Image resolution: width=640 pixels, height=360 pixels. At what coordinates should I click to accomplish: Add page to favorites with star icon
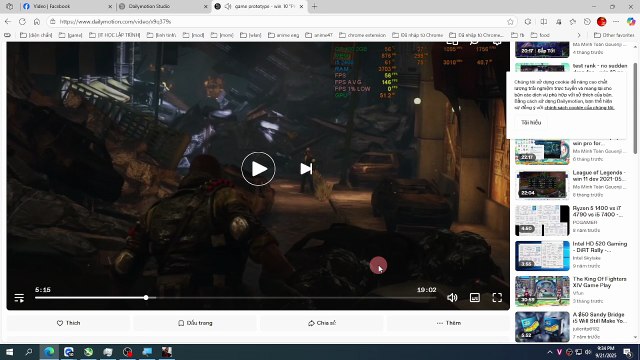pyautogui.click(x=510, y=22)
